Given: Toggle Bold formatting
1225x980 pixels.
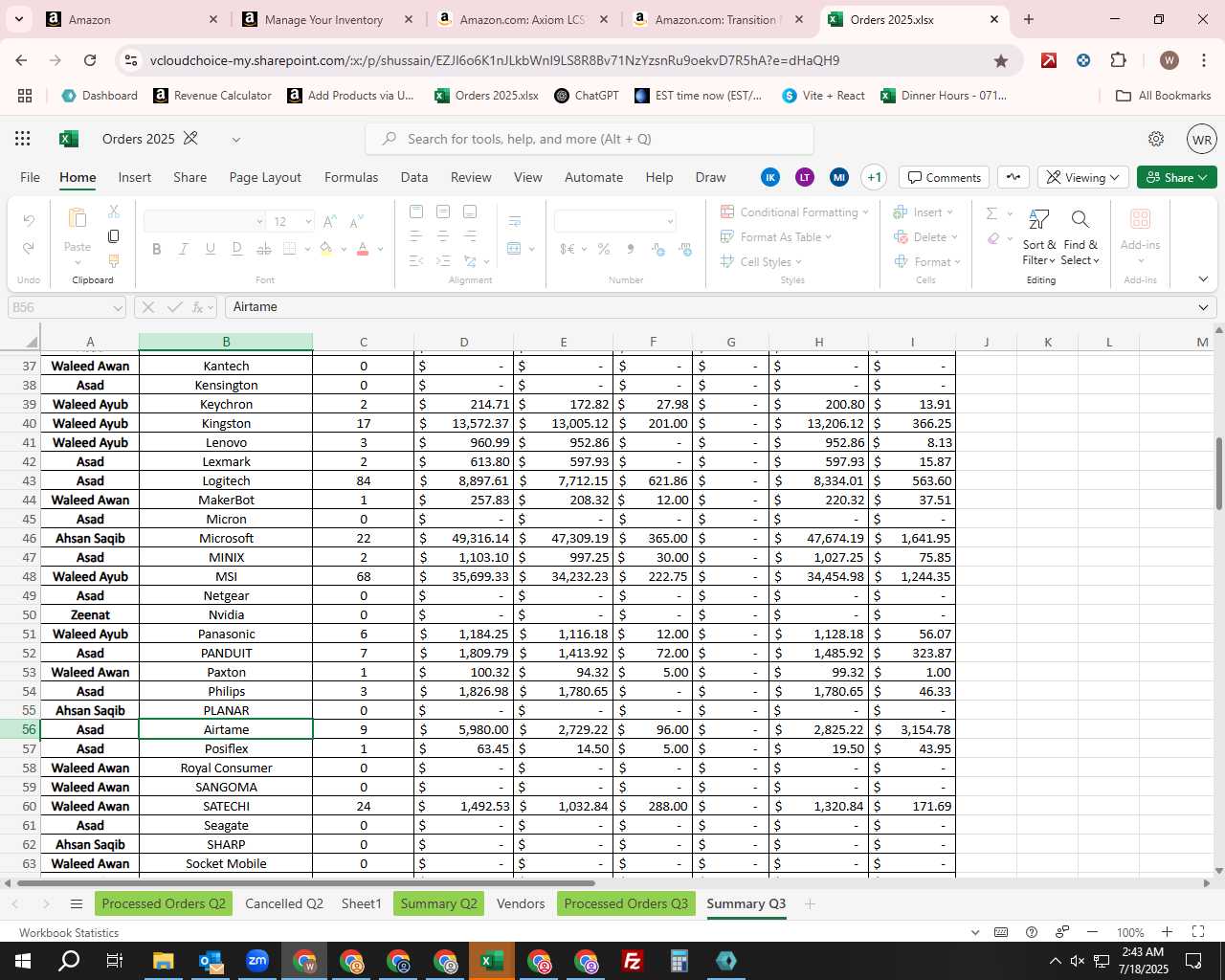Looking at the screenshot, I should [x=157, y=249].
